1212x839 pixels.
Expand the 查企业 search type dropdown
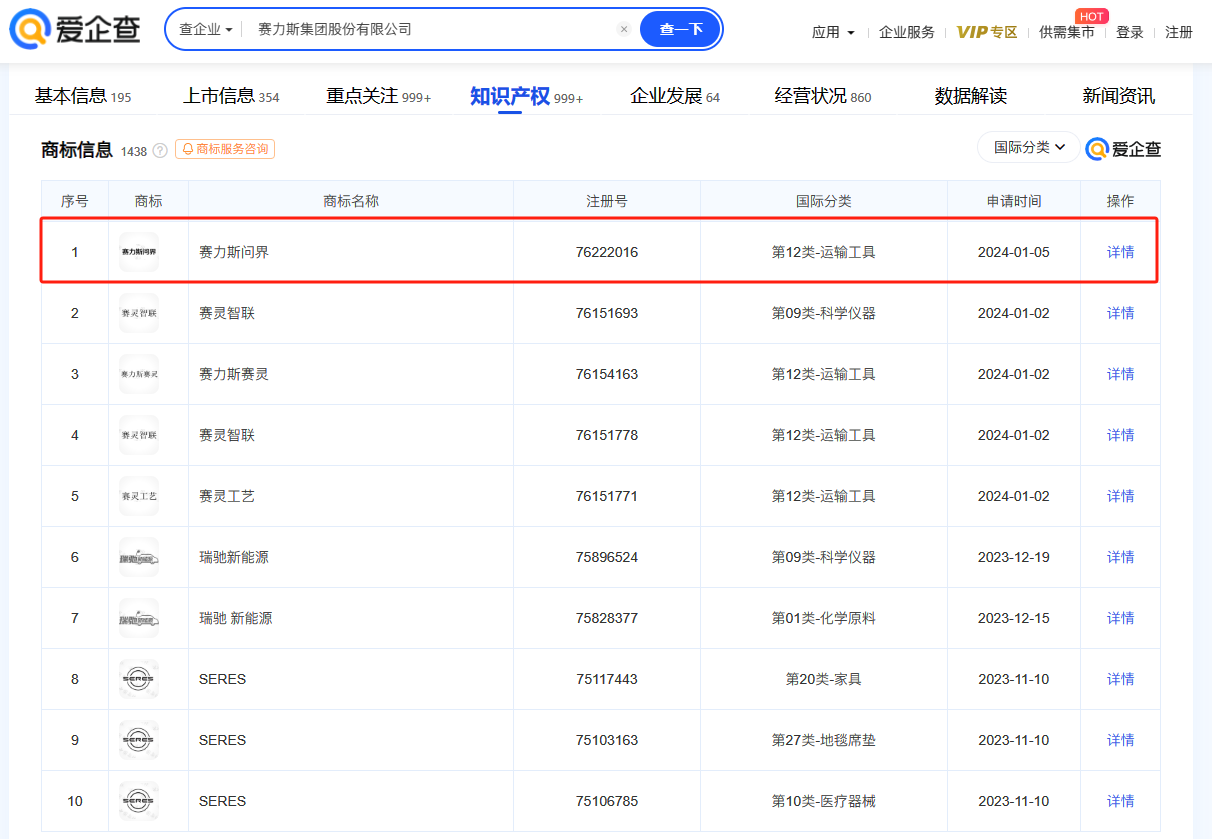coord(205,30)
